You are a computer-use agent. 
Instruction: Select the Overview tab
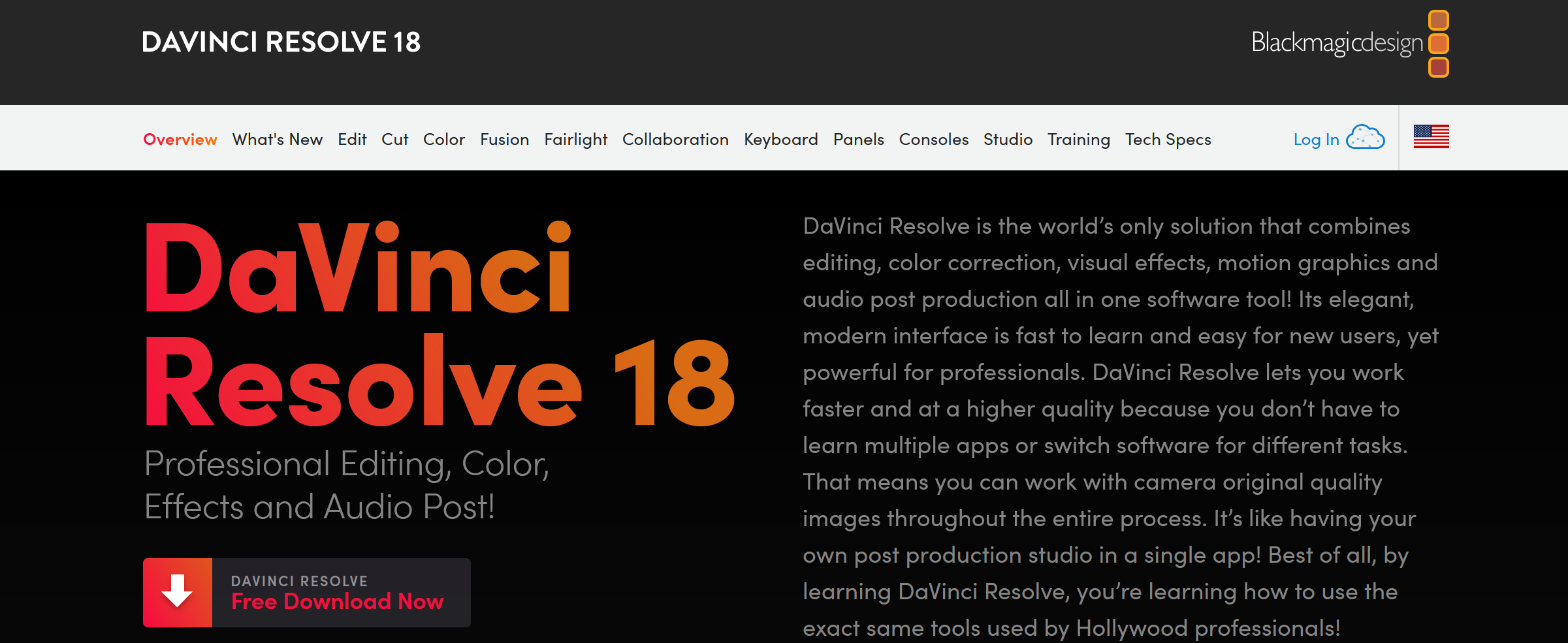tap(180, 139)
